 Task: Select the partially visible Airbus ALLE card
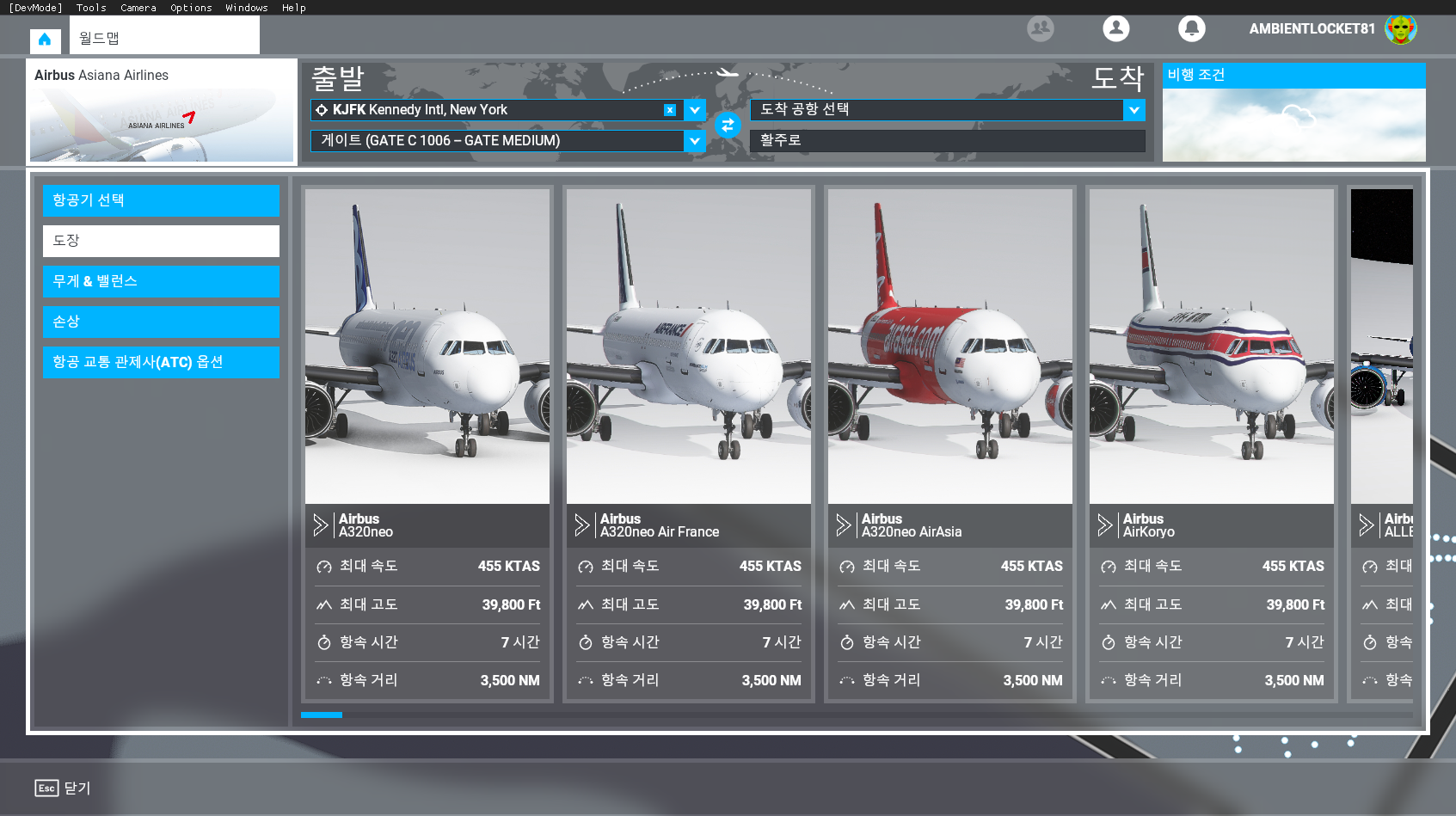[x=1382, y=445]
